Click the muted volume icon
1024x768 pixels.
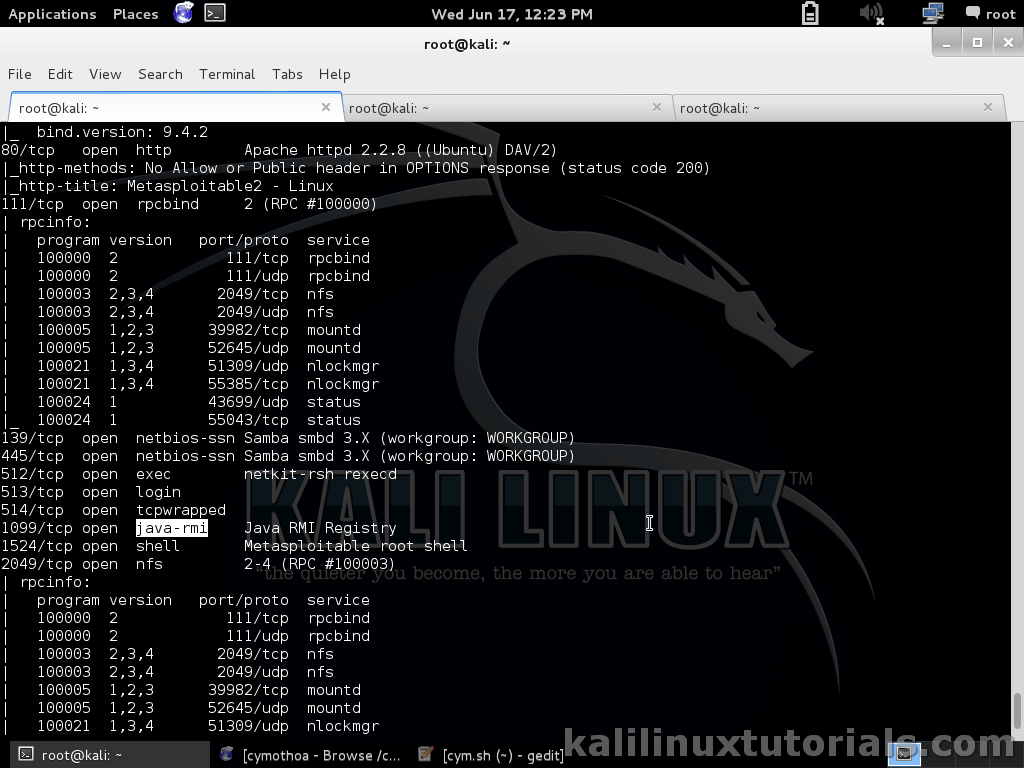point(871,13)
